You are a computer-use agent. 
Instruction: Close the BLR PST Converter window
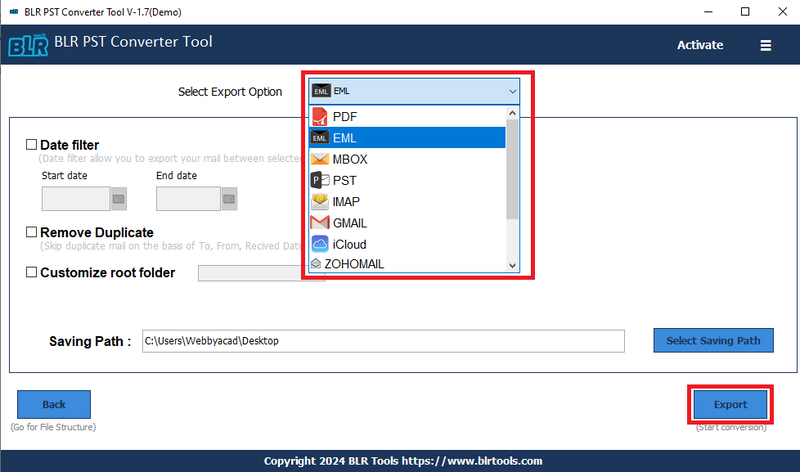pyautogui.click(x=783, y=12)
